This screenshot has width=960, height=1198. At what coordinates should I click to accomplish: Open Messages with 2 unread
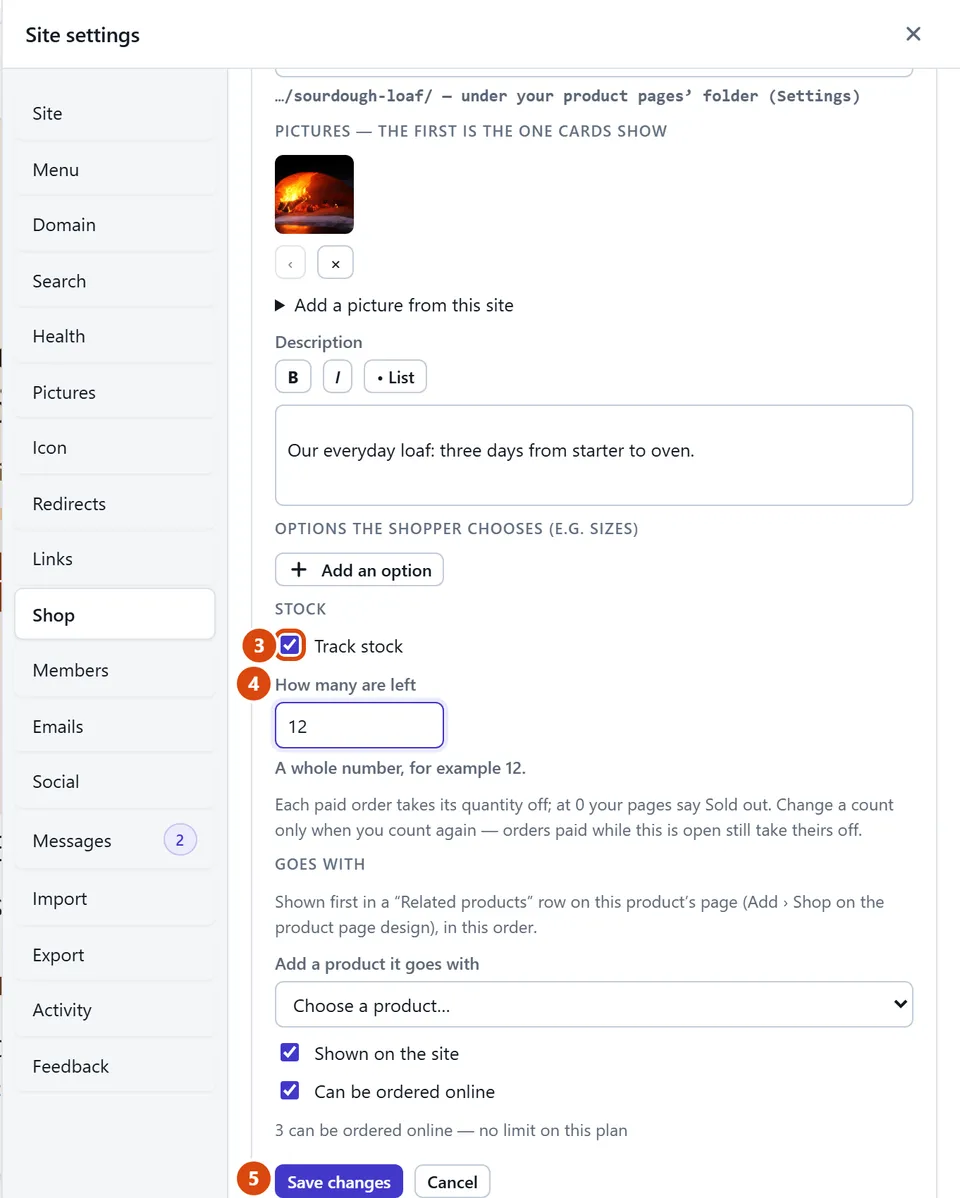115,840
